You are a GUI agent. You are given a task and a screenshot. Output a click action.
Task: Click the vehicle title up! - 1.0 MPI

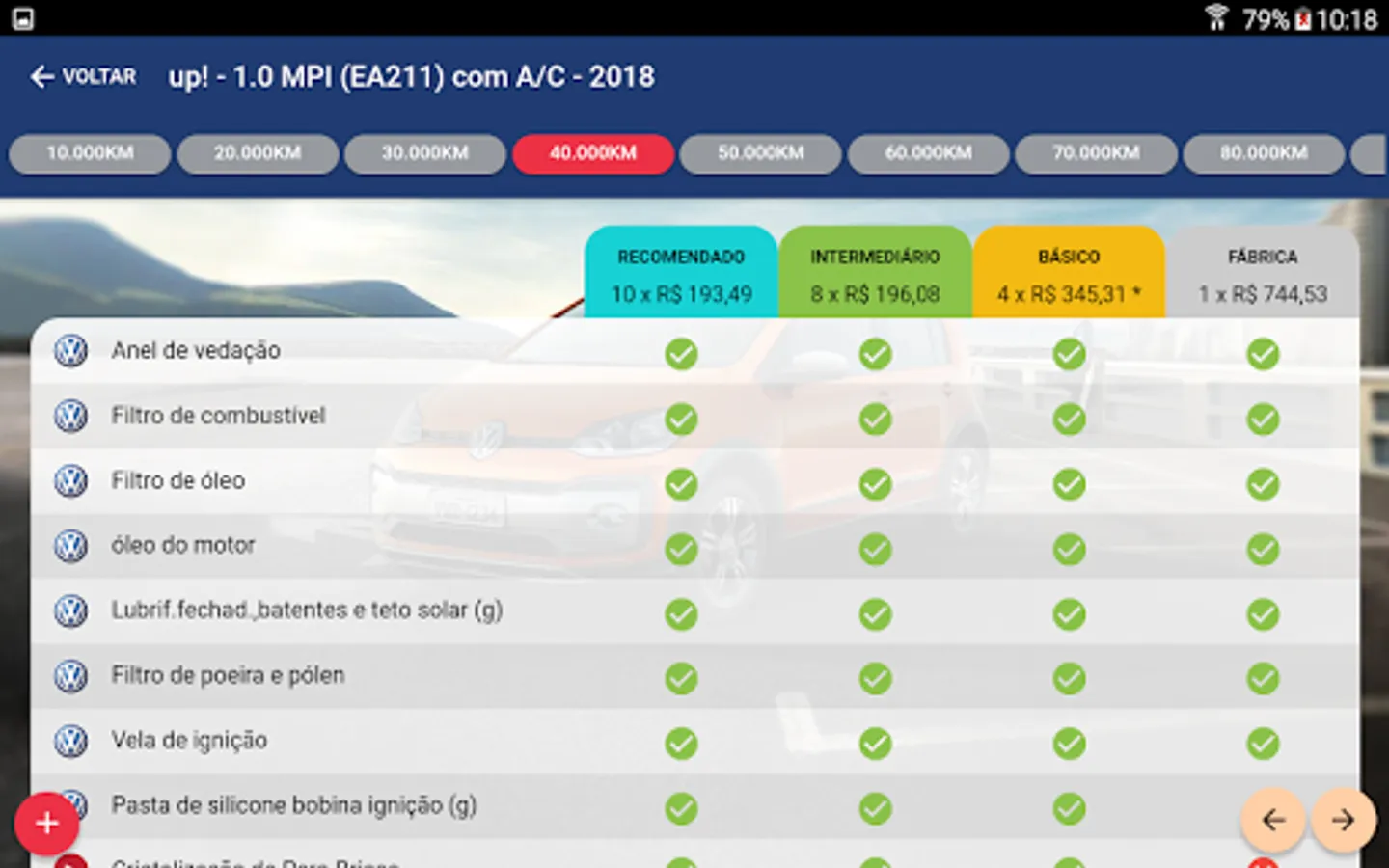click(x=411, y=77)
